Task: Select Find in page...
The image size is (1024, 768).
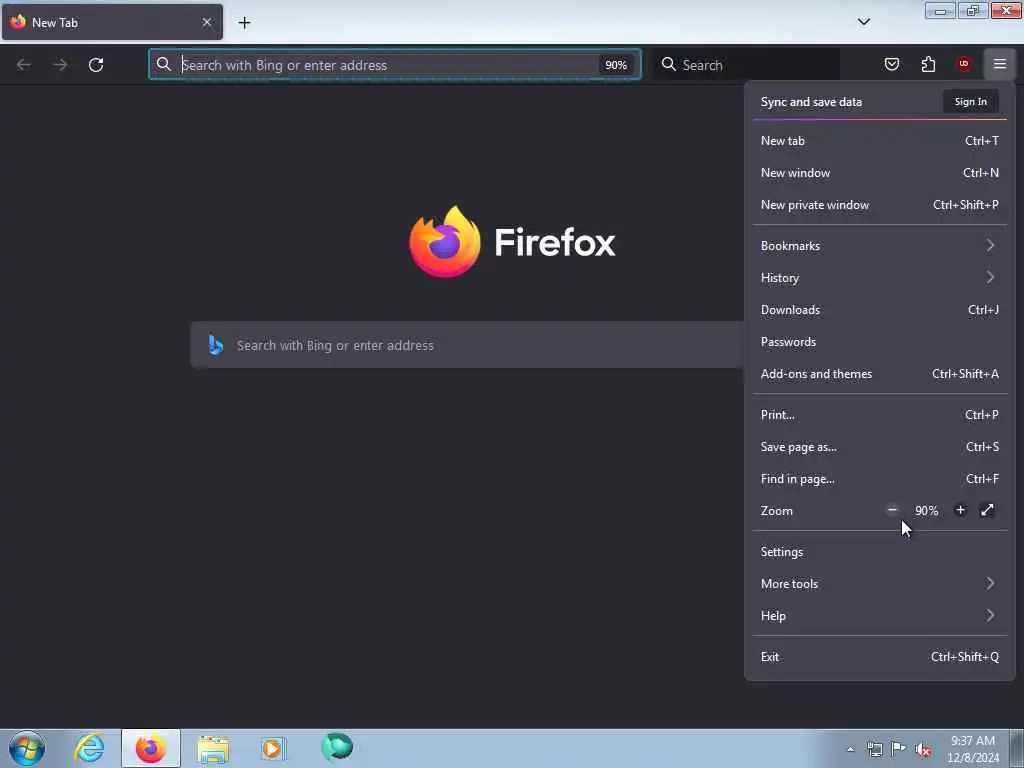Action: [880, 479]
